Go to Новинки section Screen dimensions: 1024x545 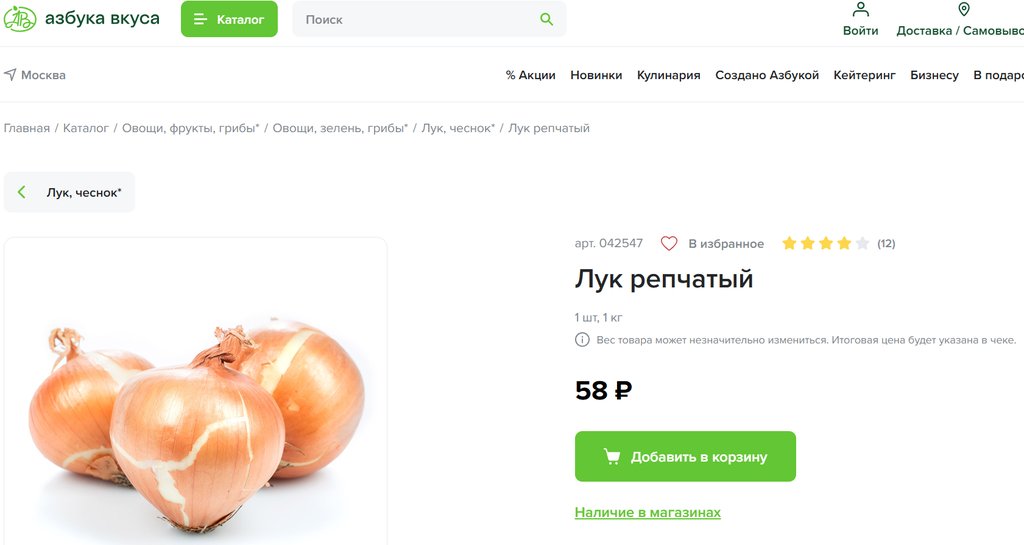596,75
